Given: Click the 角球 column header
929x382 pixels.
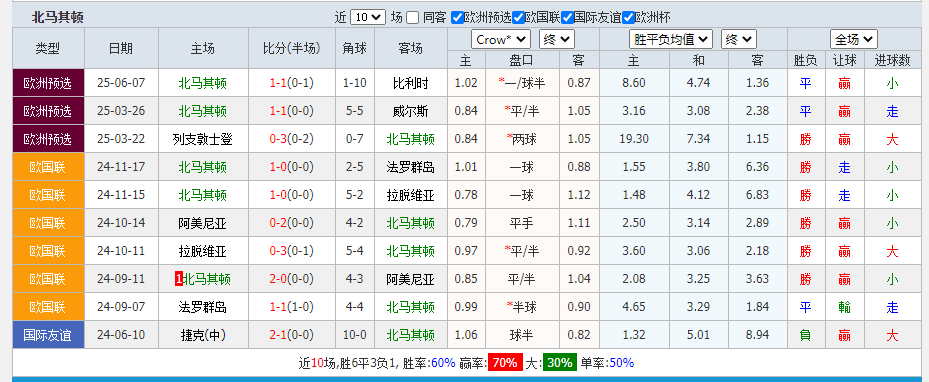Looking at the screenshot, I should tap(355, 48).
